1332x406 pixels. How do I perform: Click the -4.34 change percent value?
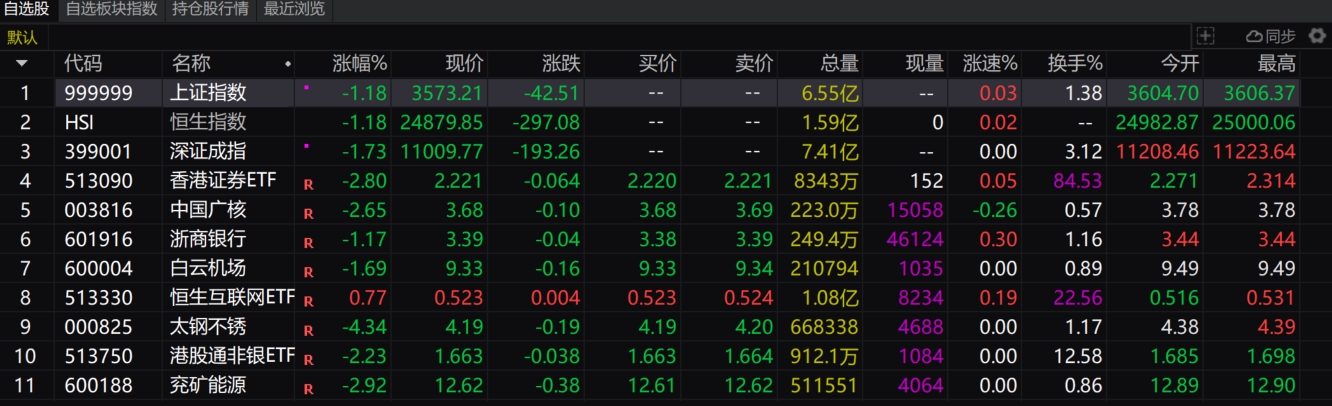364,326
